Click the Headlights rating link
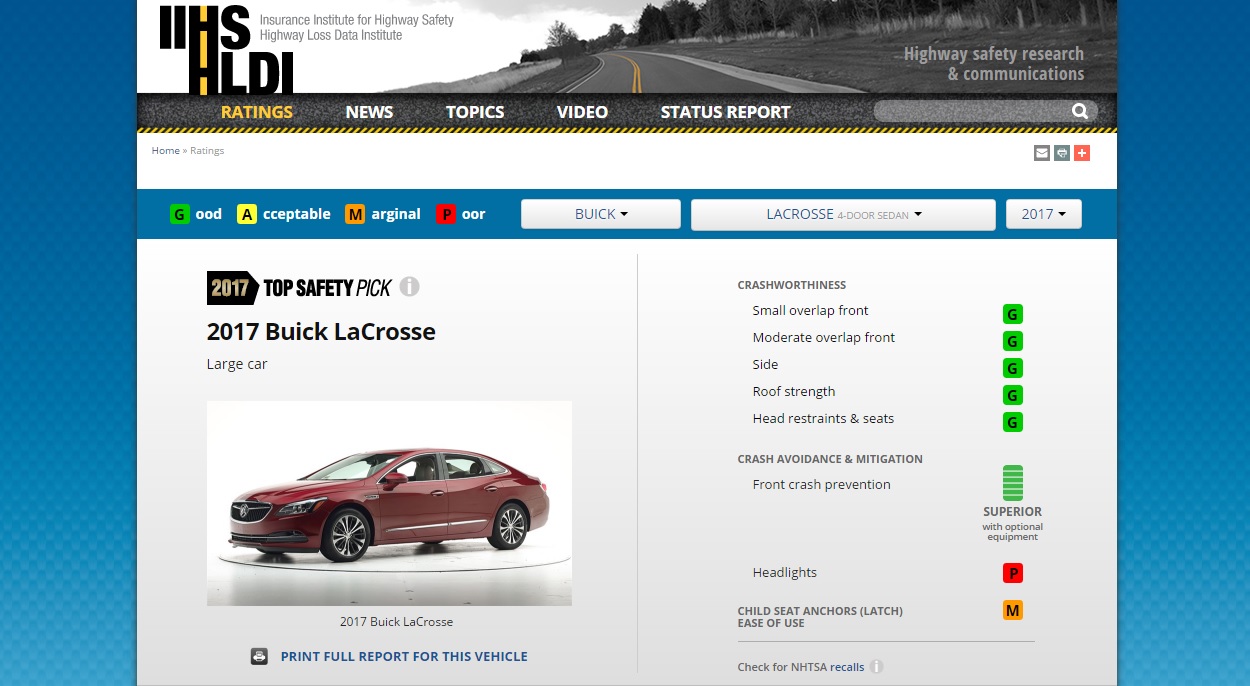The height and width of the screenshot is (686, 1250). point(785,573)
